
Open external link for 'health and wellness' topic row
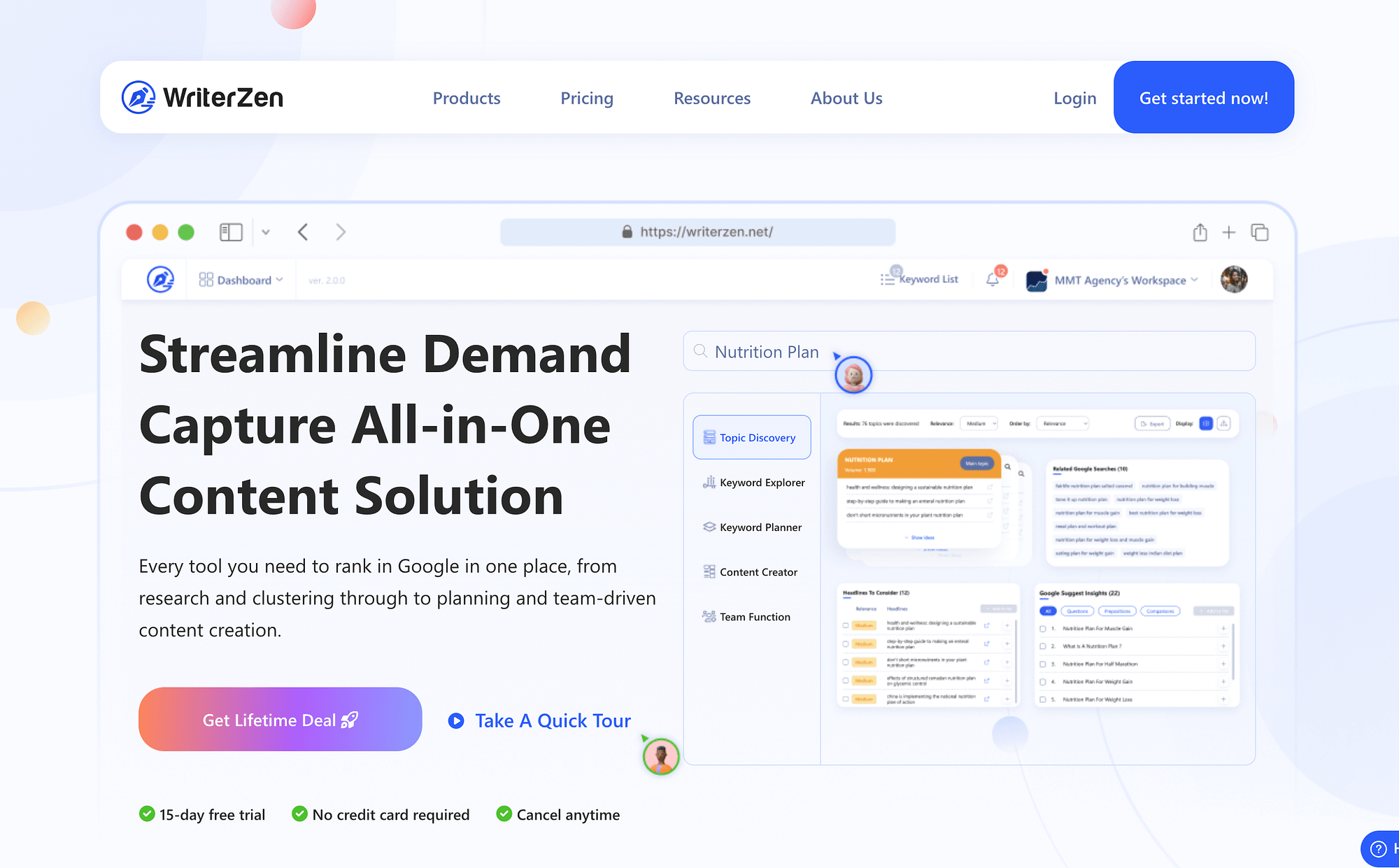990,487
